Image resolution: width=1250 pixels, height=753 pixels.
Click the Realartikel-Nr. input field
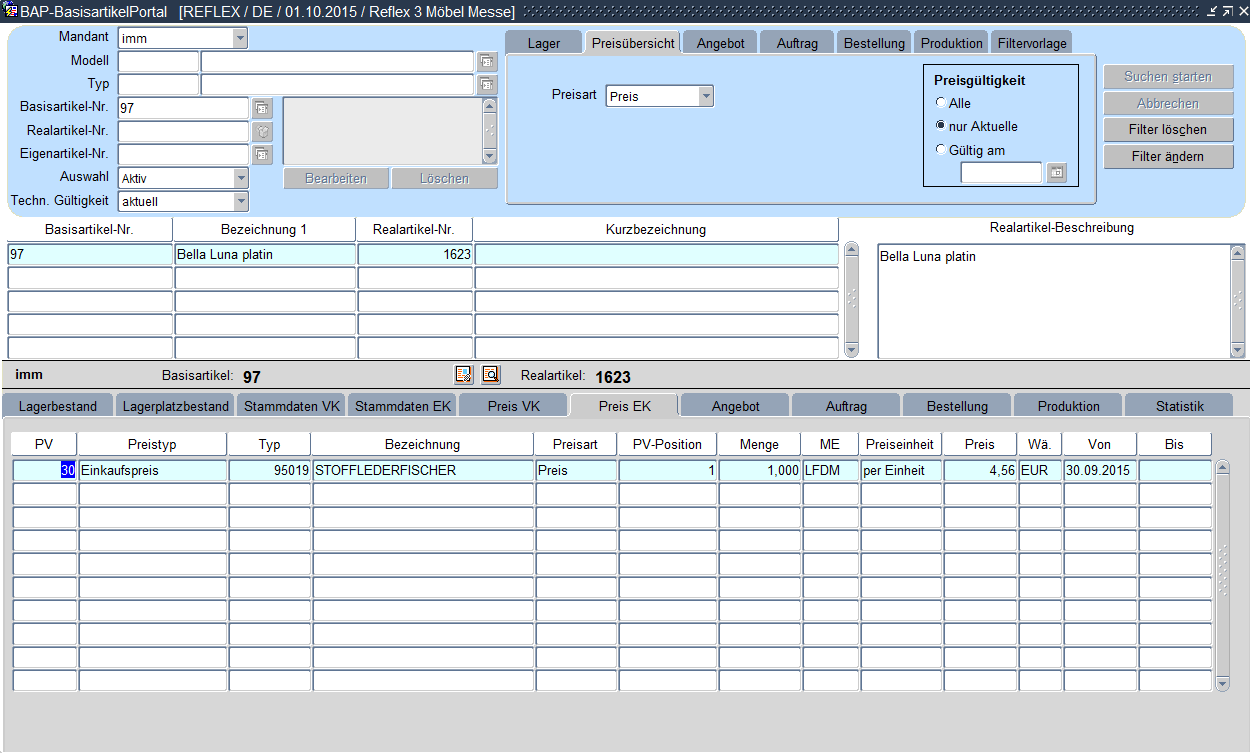point(183,131)
